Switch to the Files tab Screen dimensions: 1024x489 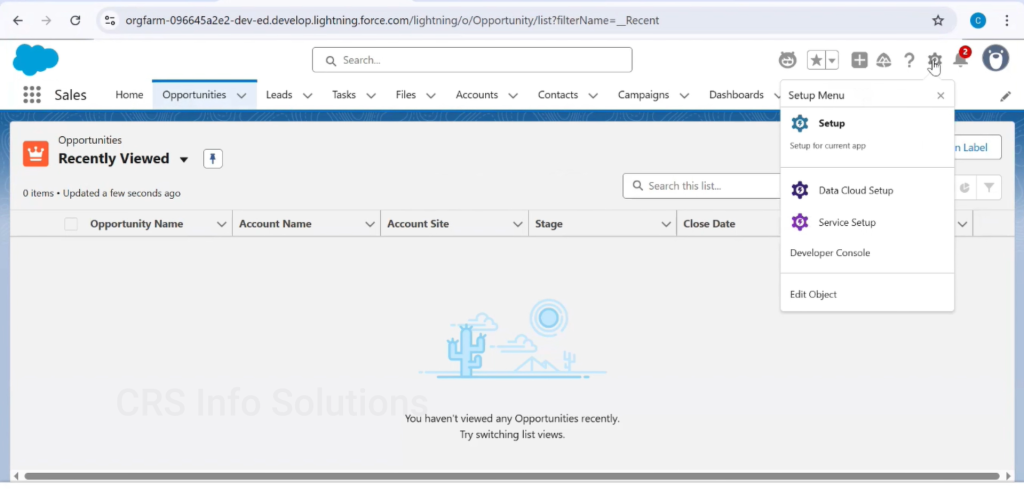[x=406, y=95]
